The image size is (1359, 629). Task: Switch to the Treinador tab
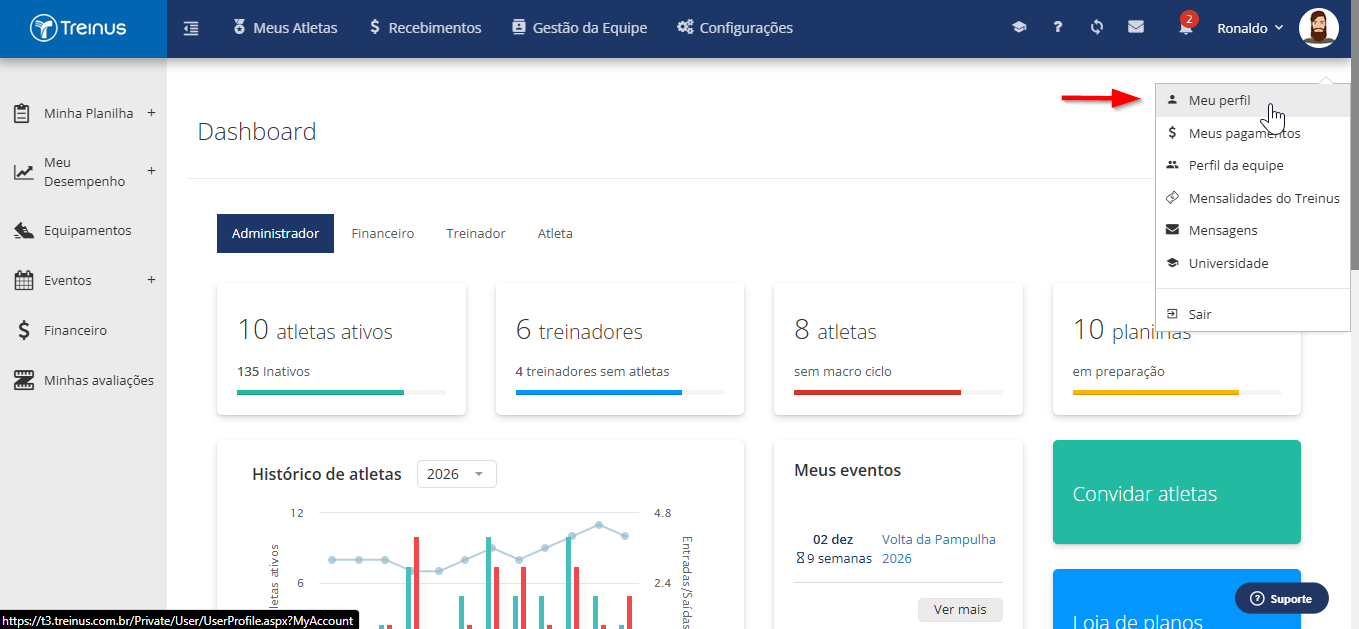pos(476,233)
